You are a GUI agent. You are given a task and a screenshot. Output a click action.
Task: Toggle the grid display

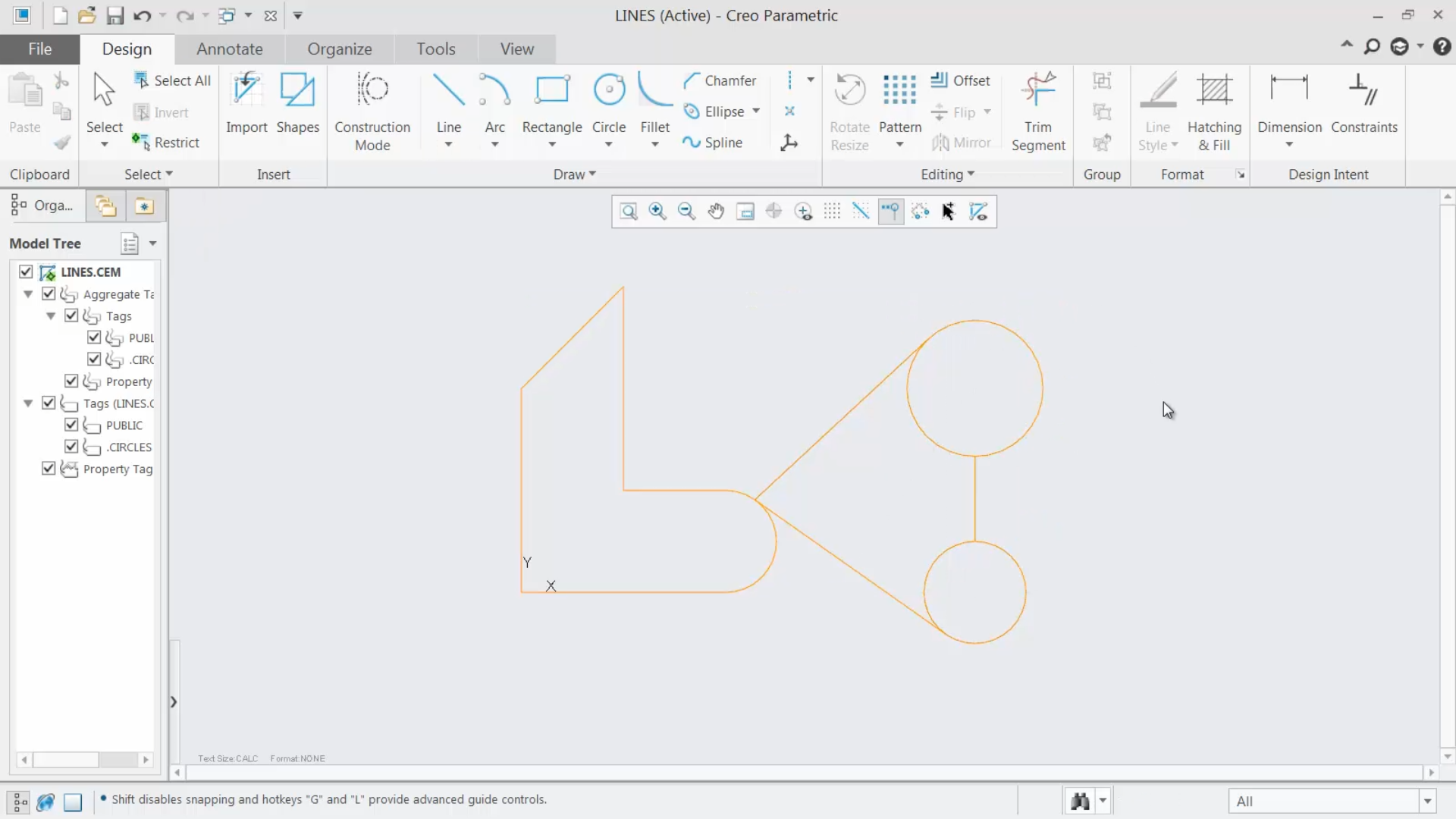832,212
